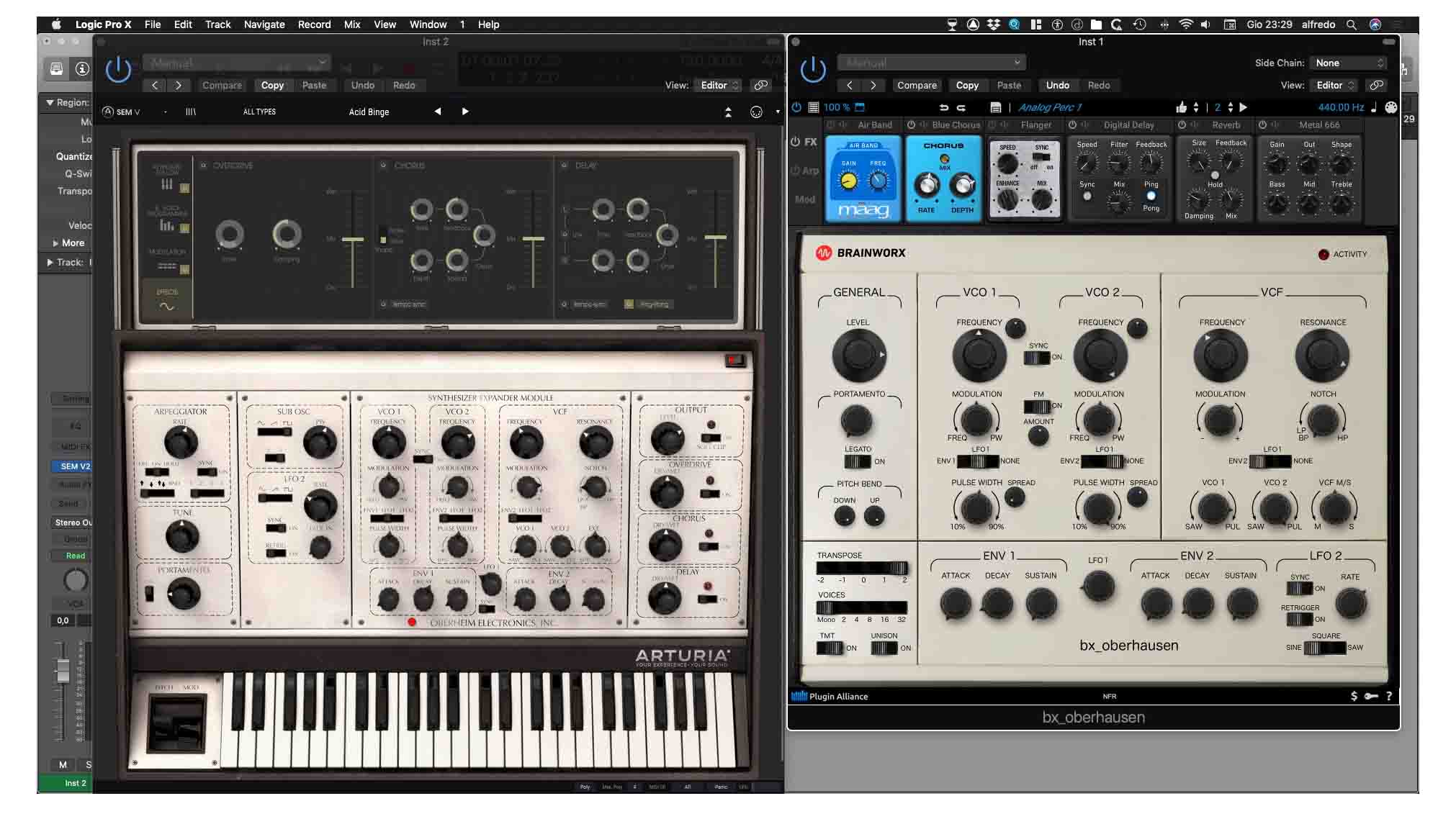Image resolution: width=1456 pixels, height=819 pixels.
Task: Toggle Reverb effect power button
Action: pyautogui.click(x=1182, y=125)
